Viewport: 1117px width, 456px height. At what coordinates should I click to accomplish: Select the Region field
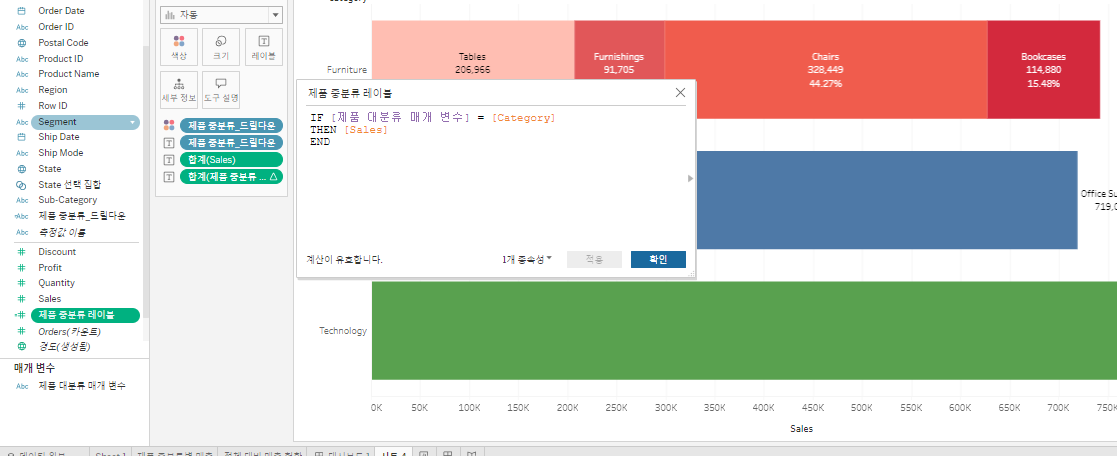pos(53,90)
